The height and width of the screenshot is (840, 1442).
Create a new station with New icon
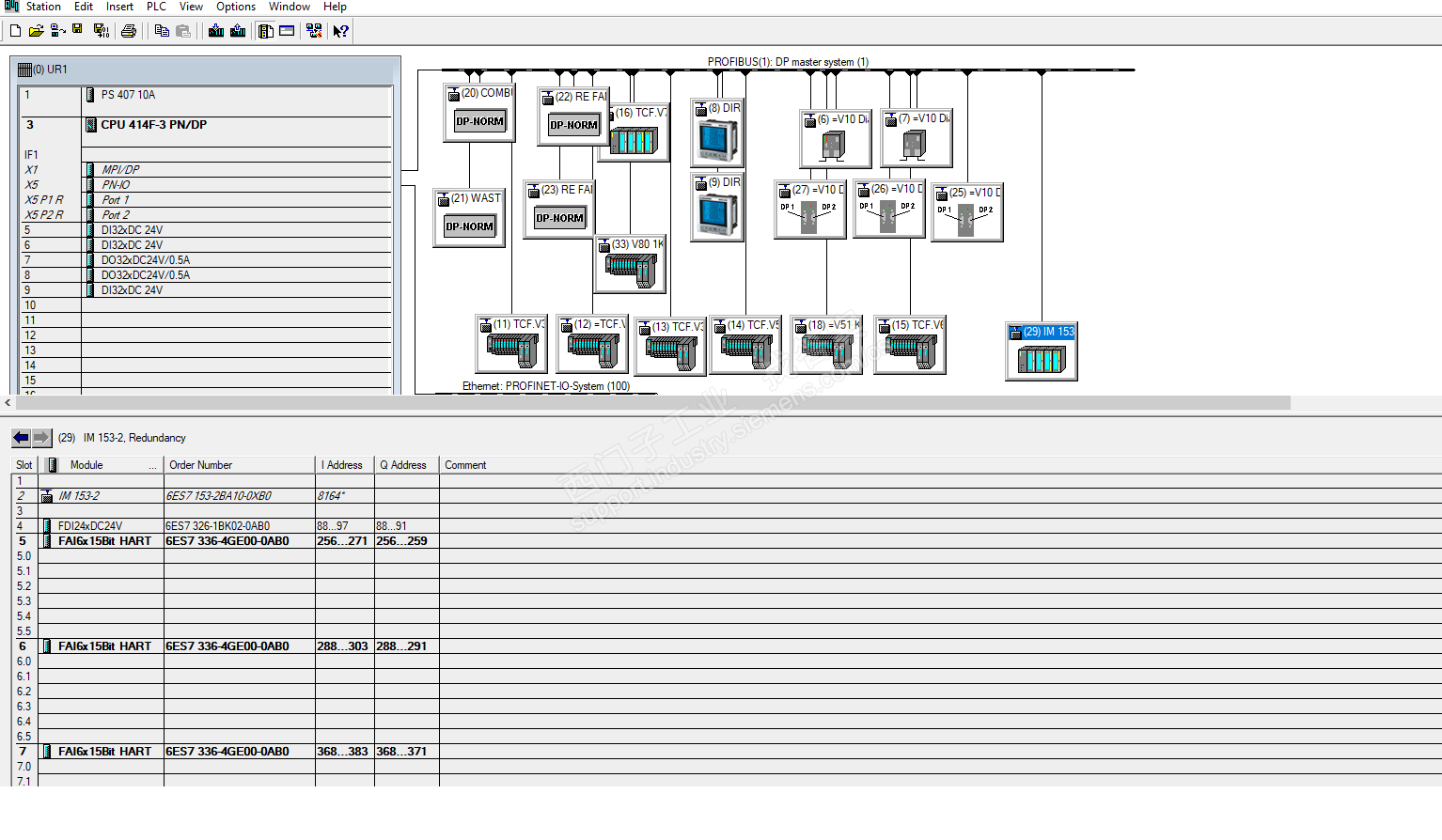(x=15, y=31)
